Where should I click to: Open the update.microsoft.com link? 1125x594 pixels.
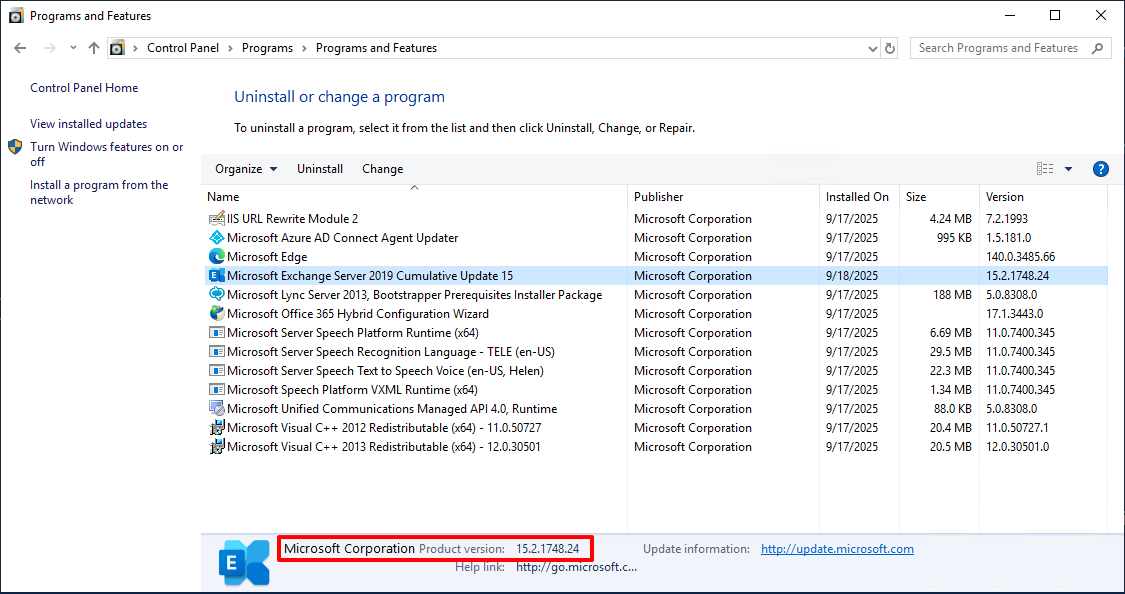pos(837,549)
